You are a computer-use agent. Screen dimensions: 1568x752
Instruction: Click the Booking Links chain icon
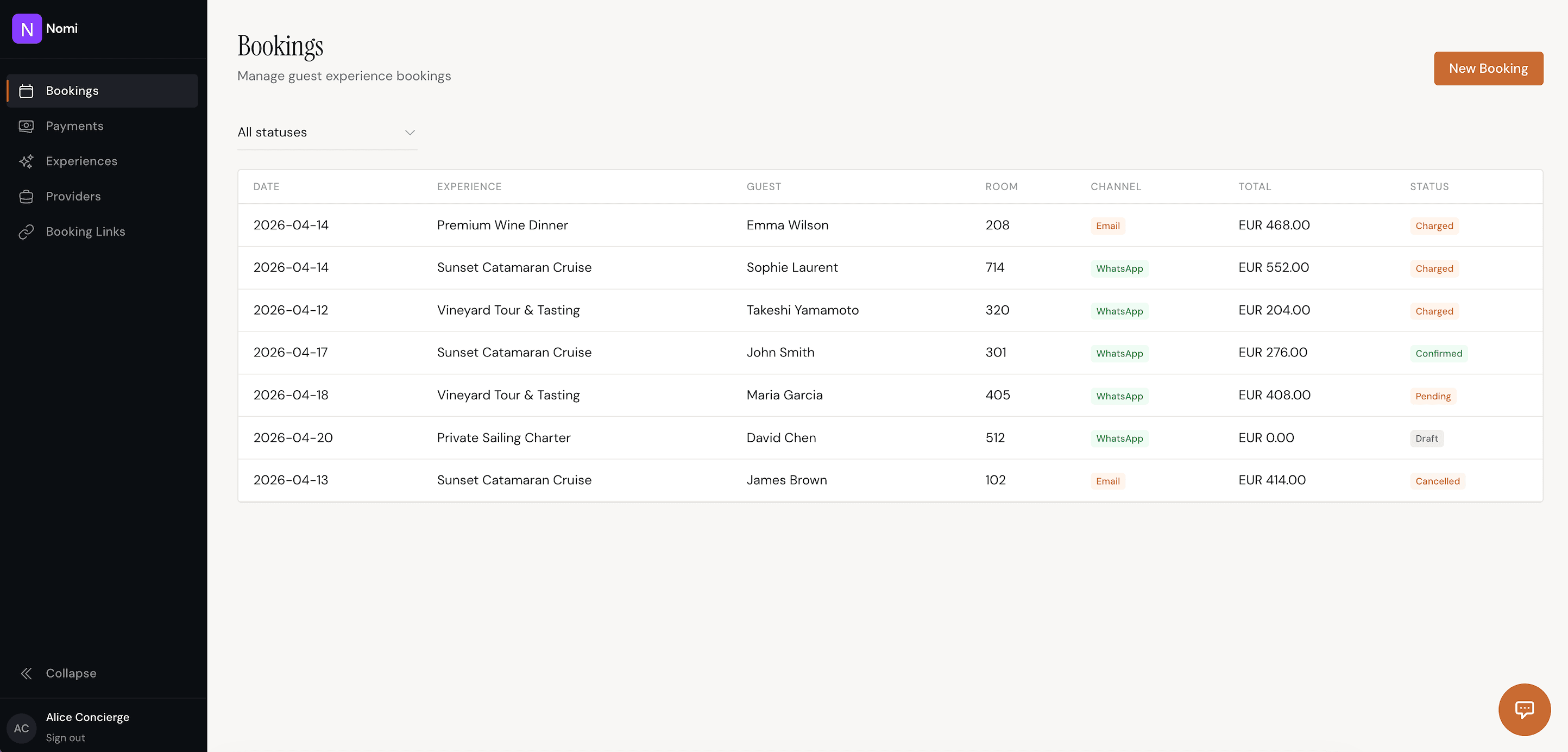click(26, 232)
